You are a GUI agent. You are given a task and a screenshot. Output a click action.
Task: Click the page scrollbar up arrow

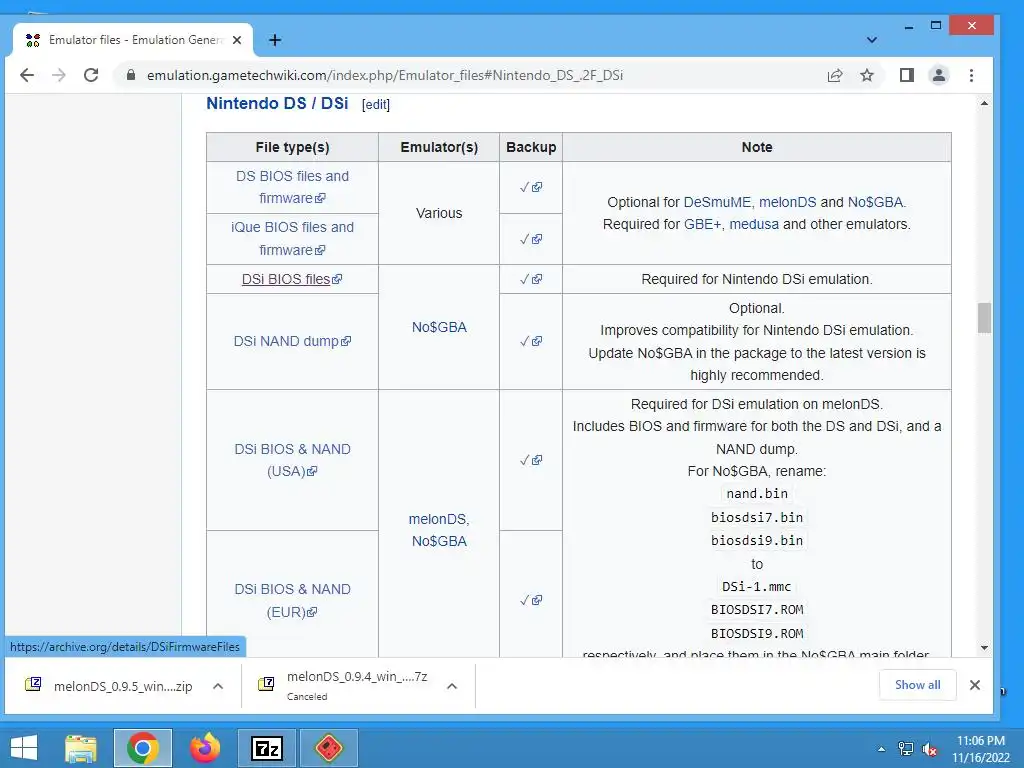[984, 103]
